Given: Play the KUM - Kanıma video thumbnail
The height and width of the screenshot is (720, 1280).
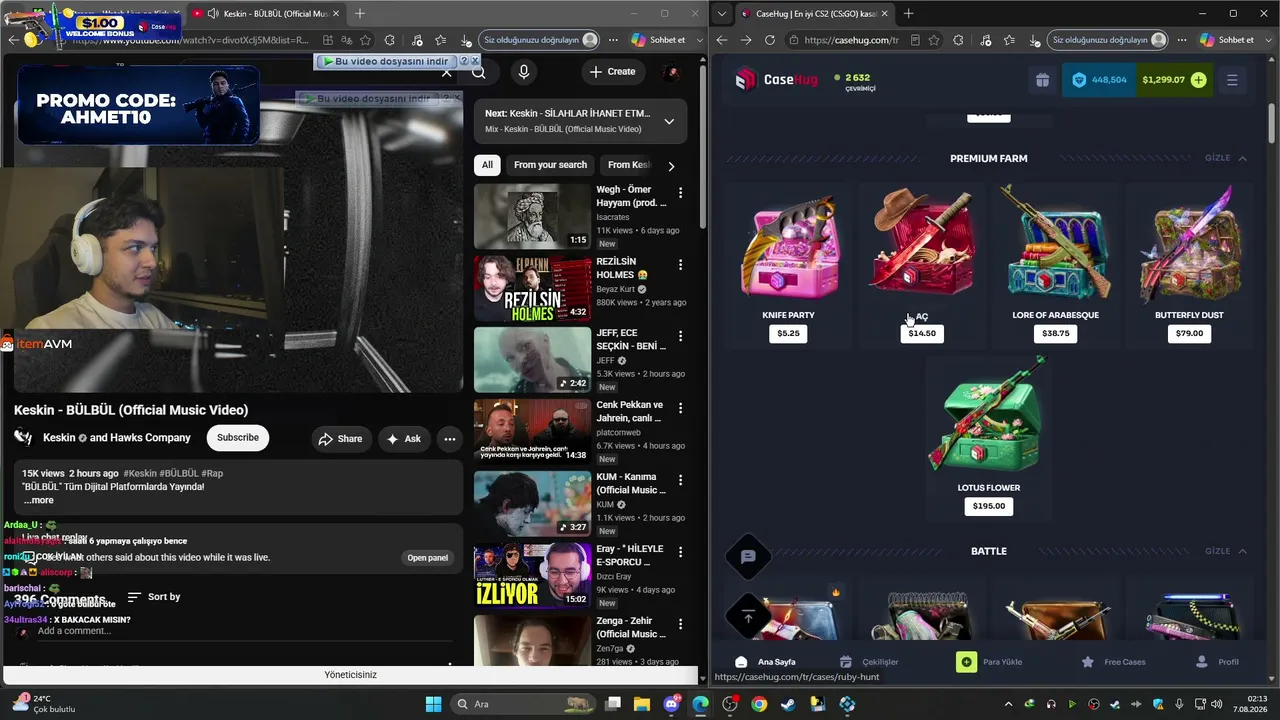Looking at the screenshot, I should click(x=532, y=503).
